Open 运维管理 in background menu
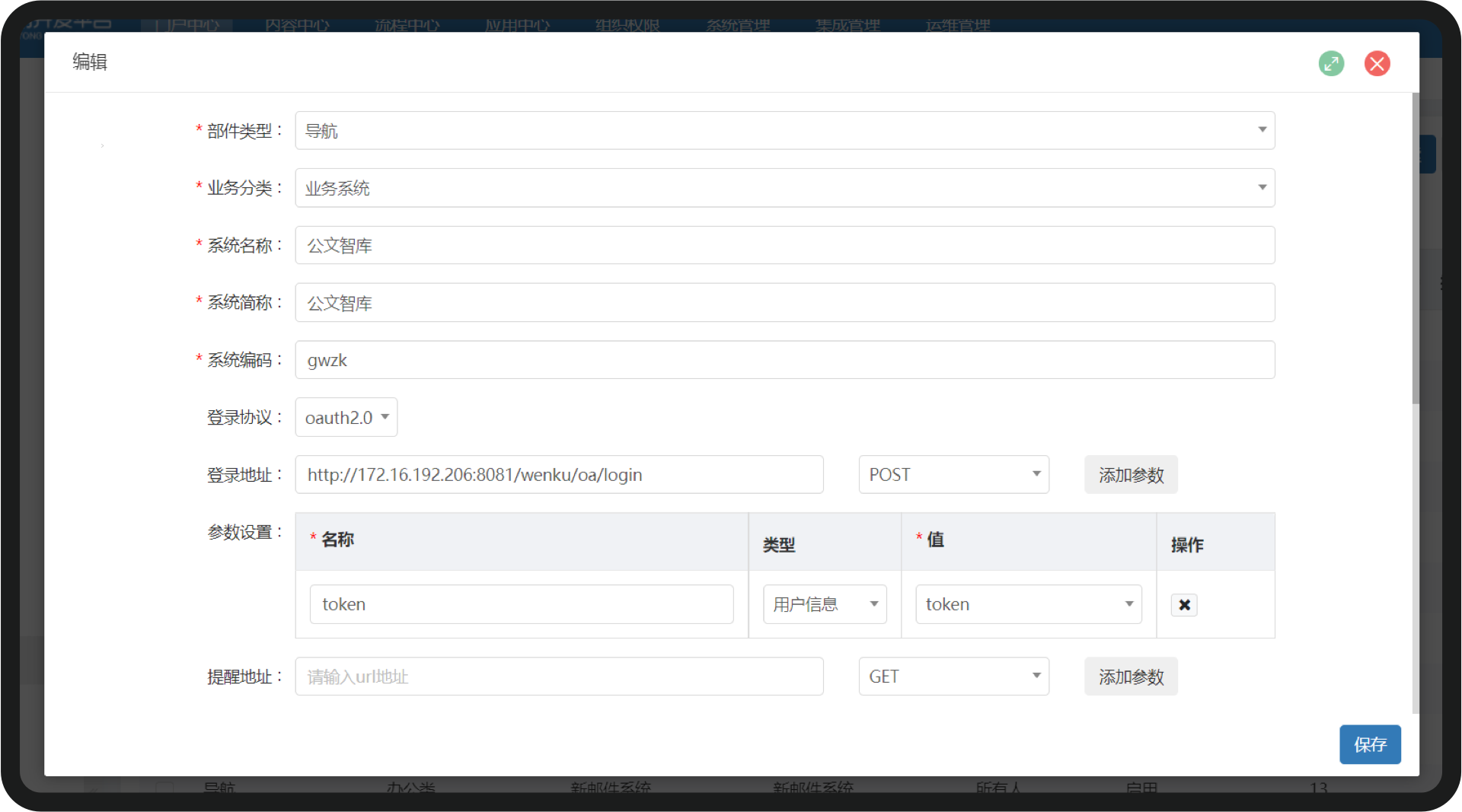The width and height of the screenshot is (1462, 812). [x=958, y=25]
